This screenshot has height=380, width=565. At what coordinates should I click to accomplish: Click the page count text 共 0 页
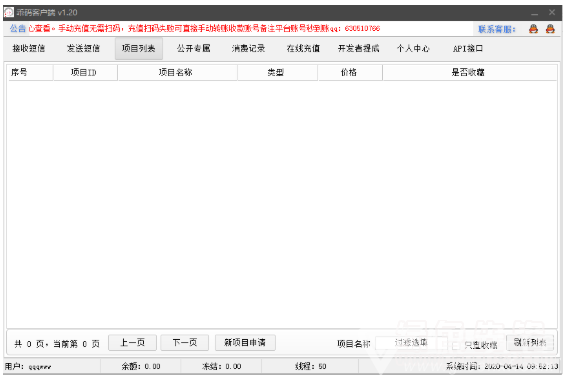coord(29,344)
